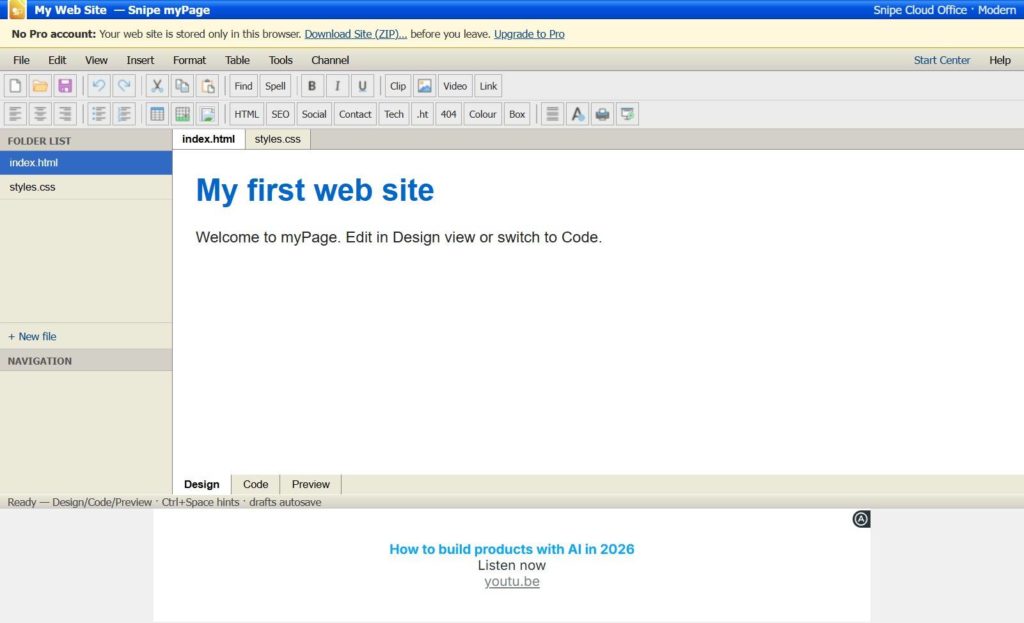The width and height of the screenshot is (1024, 623).
Task: Click the 404 toolbar button
Action: point(449,114)
